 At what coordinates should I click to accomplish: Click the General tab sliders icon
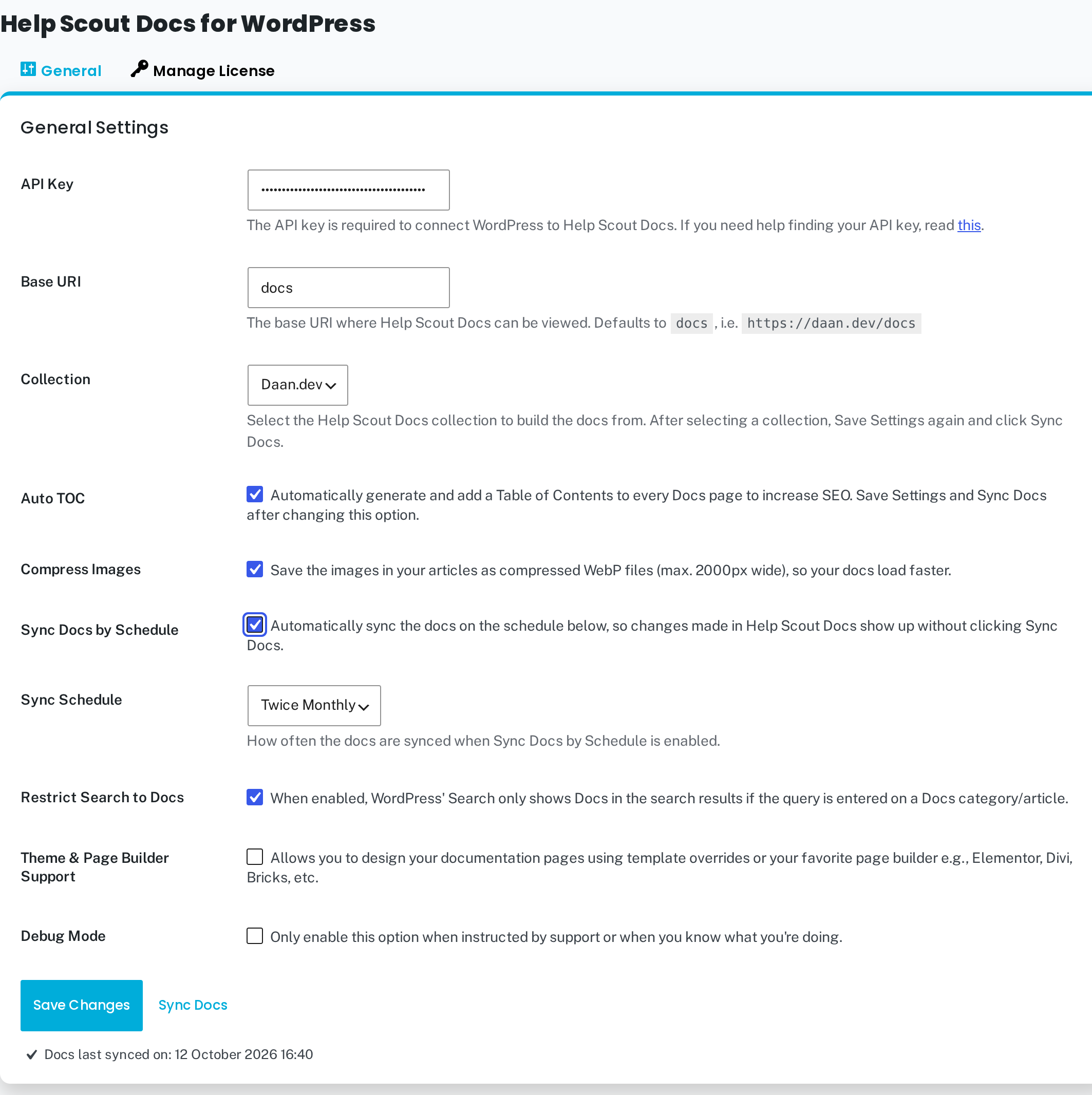[x=28, y=69]
